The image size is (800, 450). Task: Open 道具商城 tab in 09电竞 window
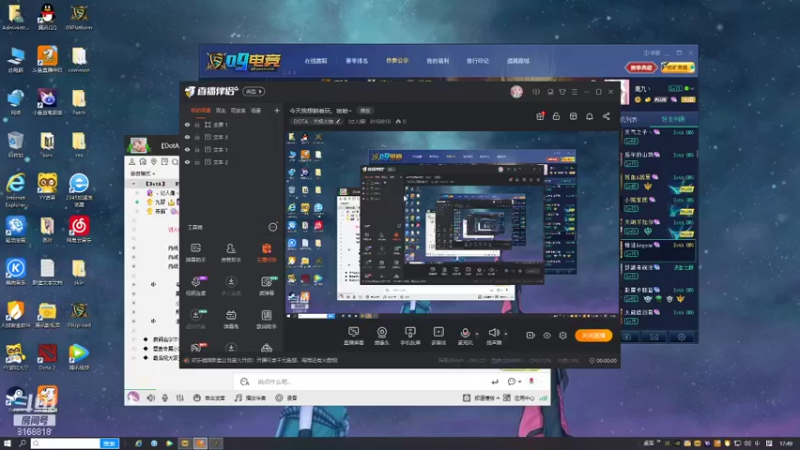click(x=518, y=61)
